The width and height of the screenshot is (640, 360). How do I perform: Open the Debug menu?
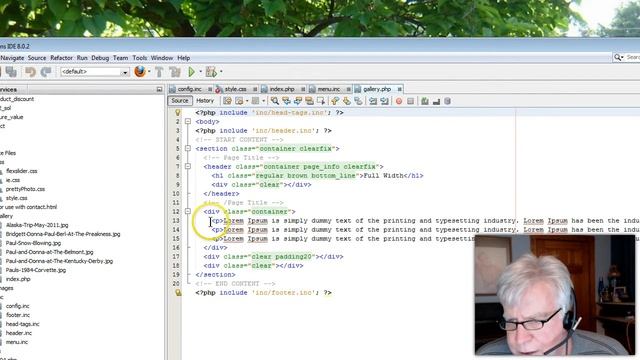(x=100, y=58)
